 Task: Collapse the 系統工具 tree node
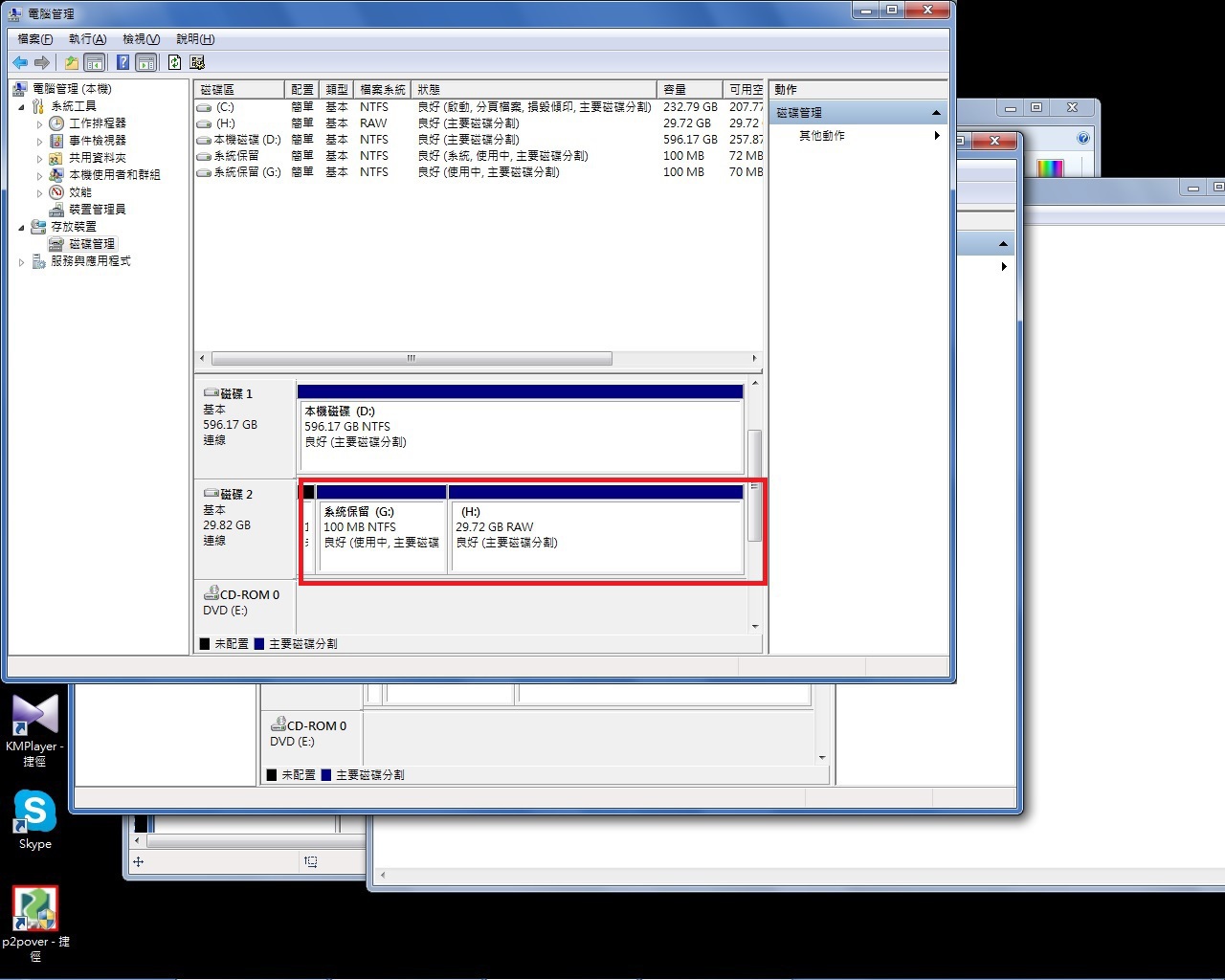(x=22, y=107)
